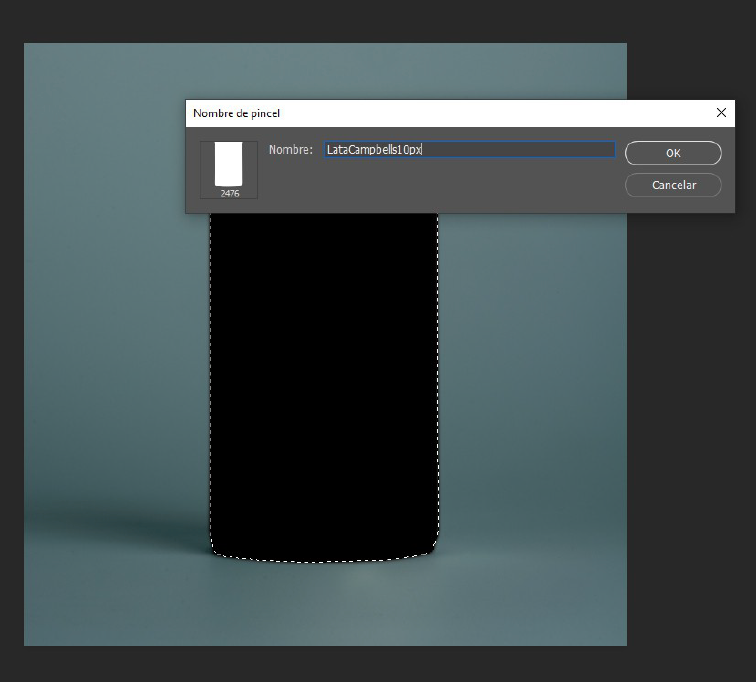Close the Nombre de pincel dialog

coord(721,113)
